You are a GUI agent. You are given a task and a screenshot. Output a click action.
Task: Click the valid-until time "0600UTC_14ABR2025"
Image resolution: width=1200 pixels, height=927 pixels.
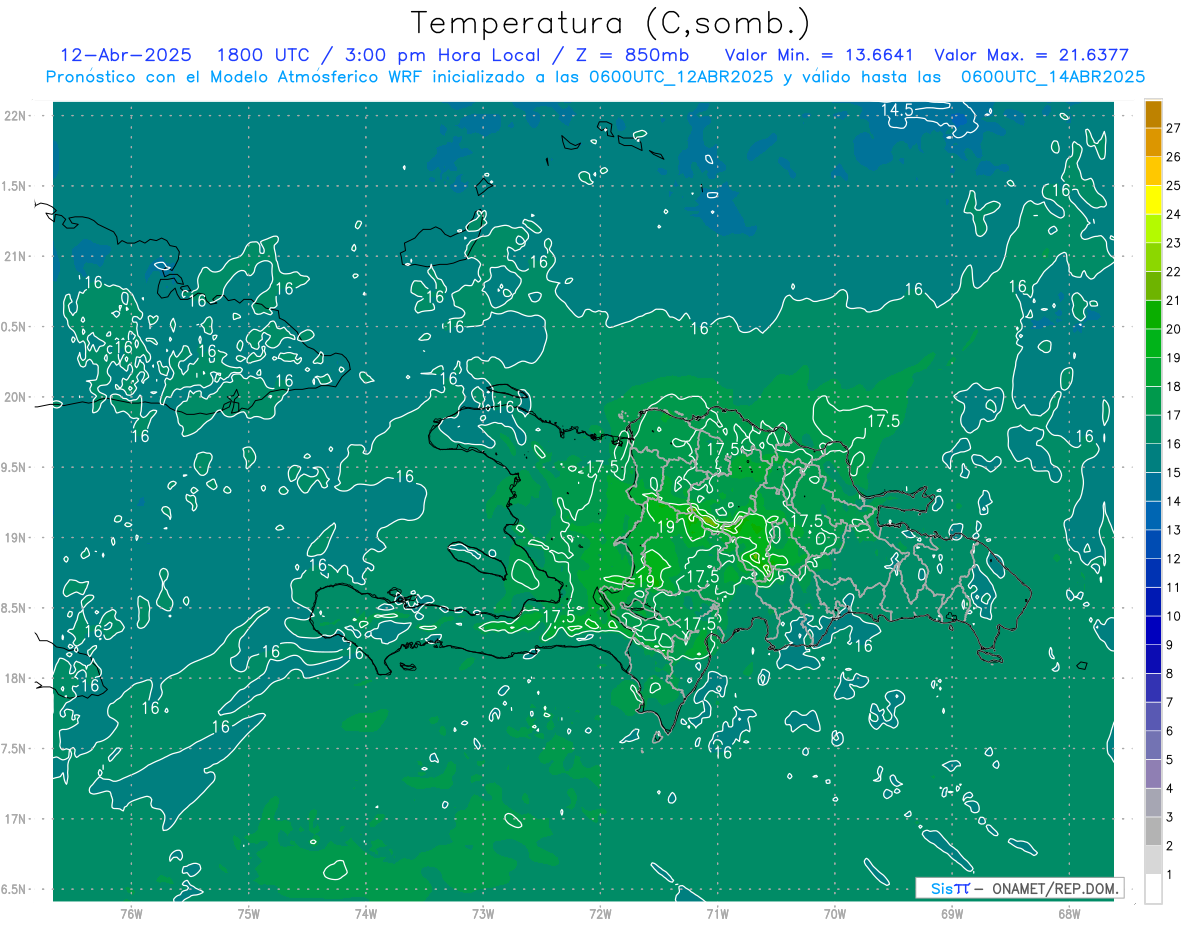point(1052,77)
